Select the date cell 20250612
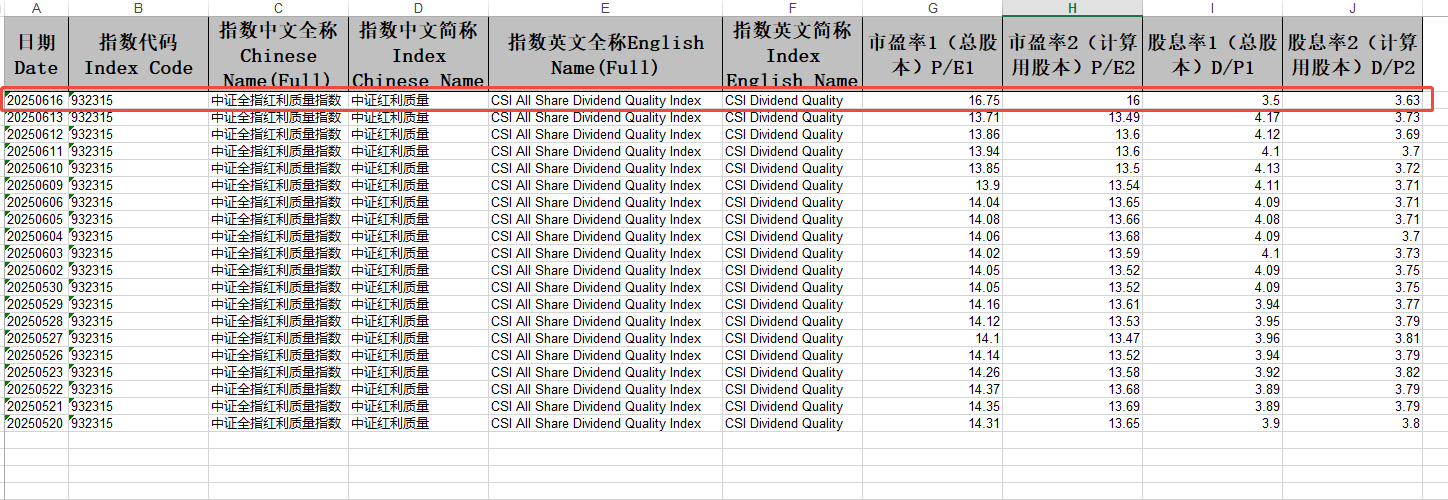The width and height of the screenshot is (1448, 500). tap(37, 134)
